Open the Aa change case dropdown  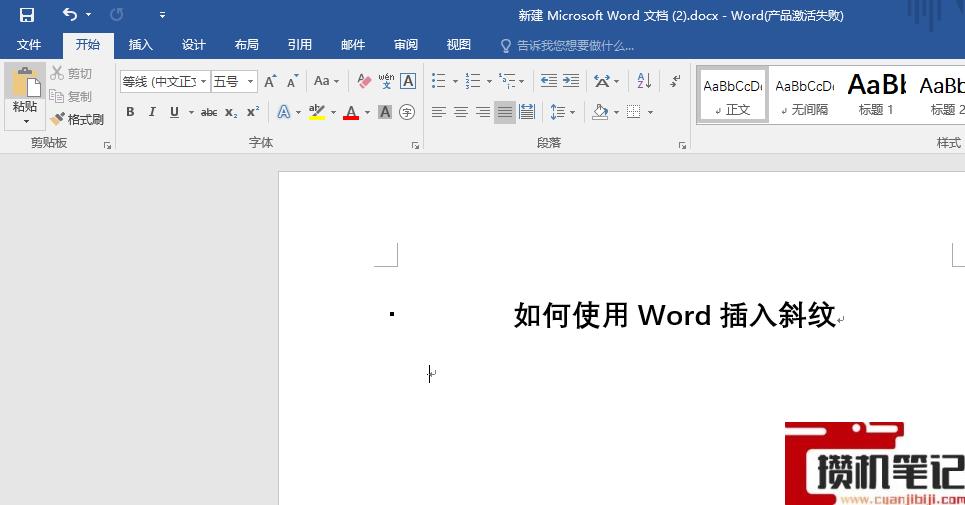pos(326,81)
